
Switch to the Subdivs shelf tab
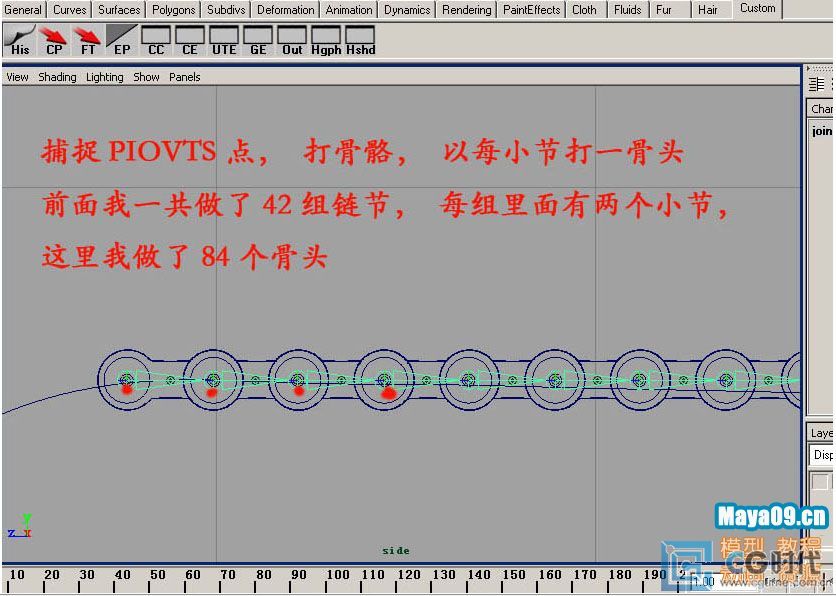click(x=226, y=10)
